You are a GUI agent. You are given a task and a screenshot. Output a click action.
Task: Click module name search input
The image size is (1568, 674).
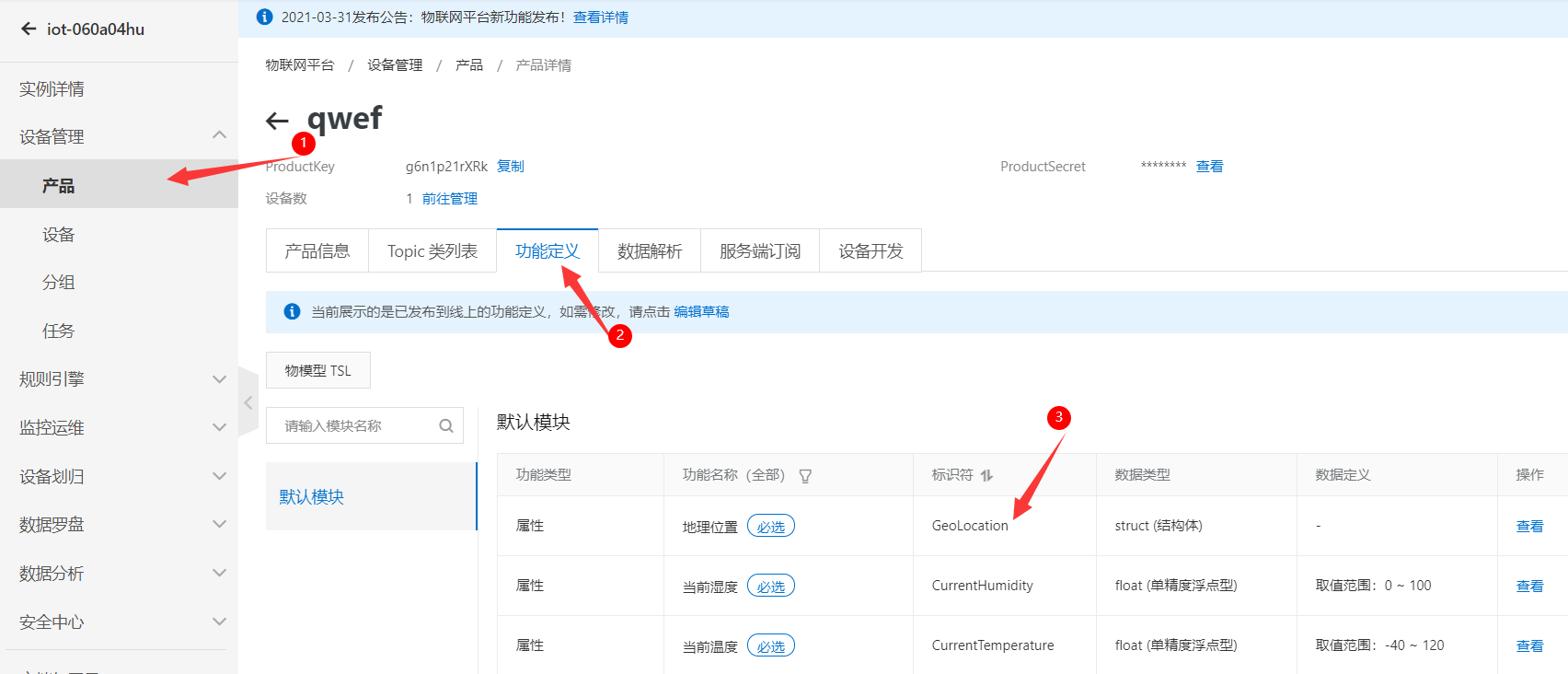pyautogui.click(x=364, y=425)
